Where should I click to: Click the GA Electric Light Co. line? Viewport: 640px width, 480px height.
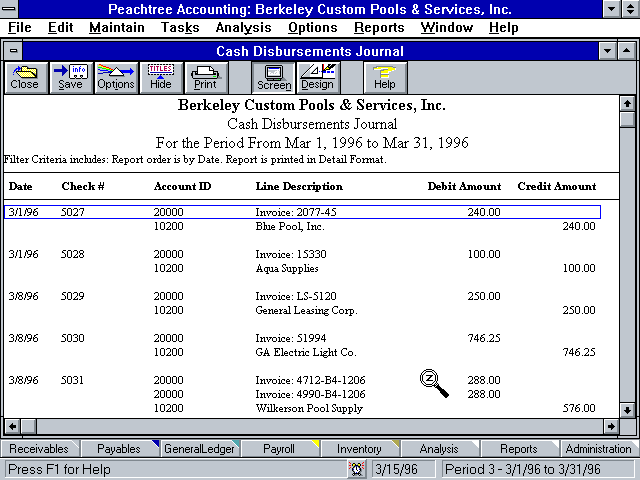pos(306,352)
